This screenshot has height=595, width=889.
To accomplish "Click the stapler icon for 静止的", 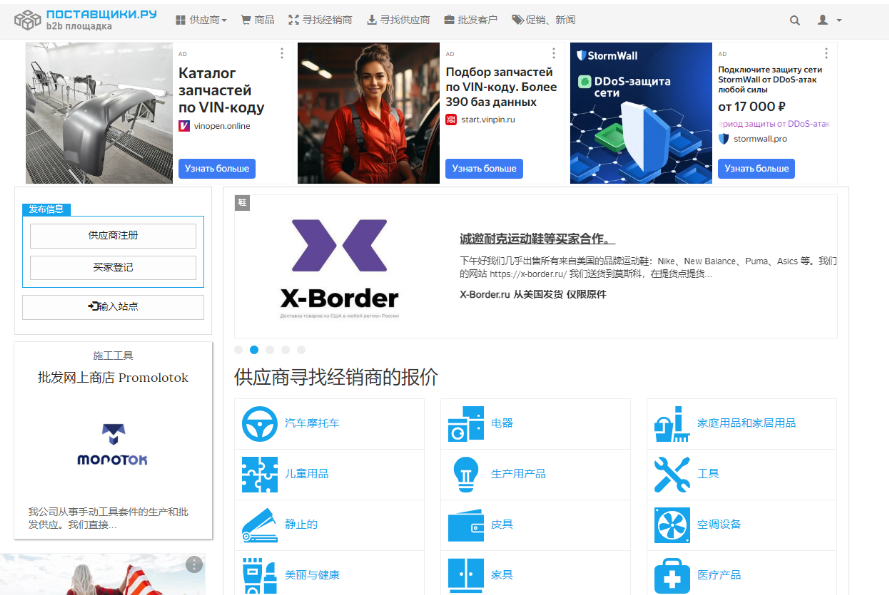I will tap(260, 525).
